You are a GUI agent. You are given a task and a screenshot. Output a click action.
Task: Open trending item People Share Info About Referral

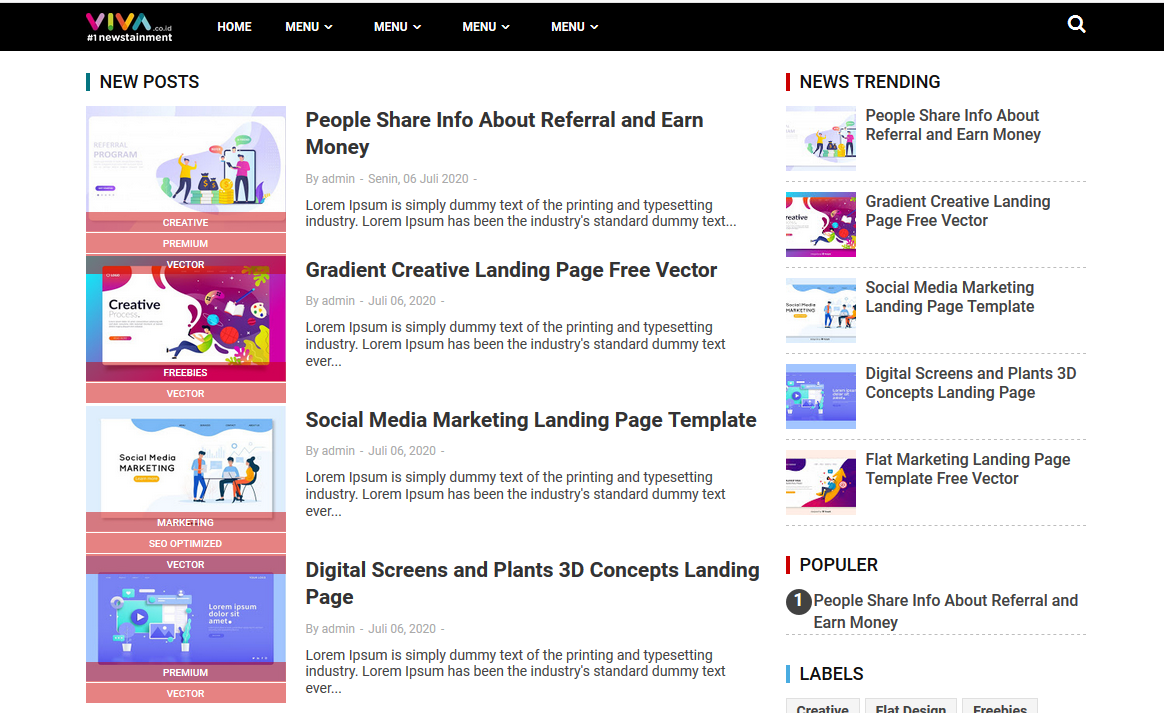coord(952,125)
